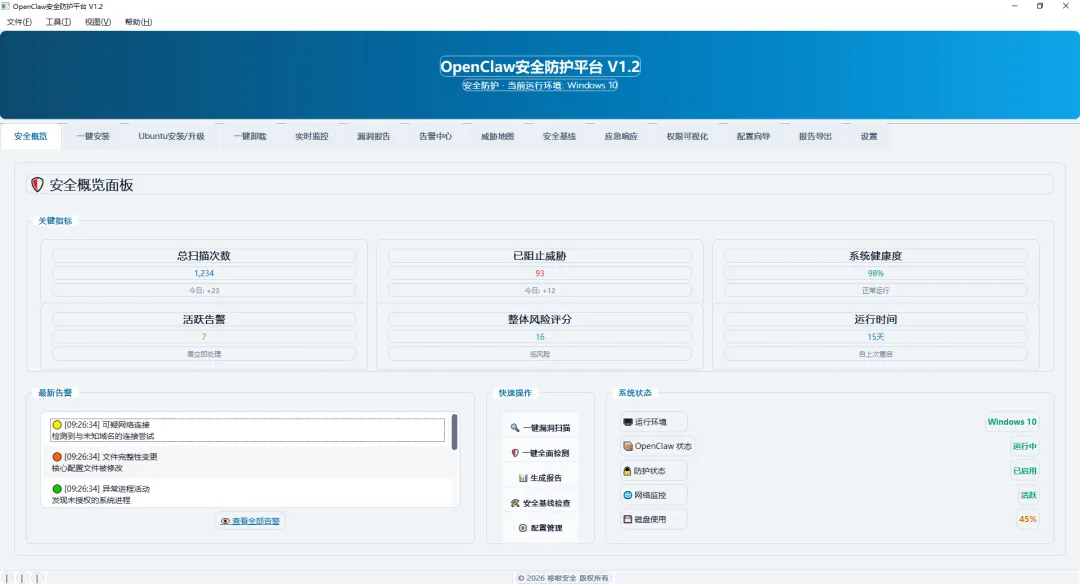Open the 视图(V) menu
Image resolution: width=1080 pixels, height=584 pixels.
click(98, 22)
